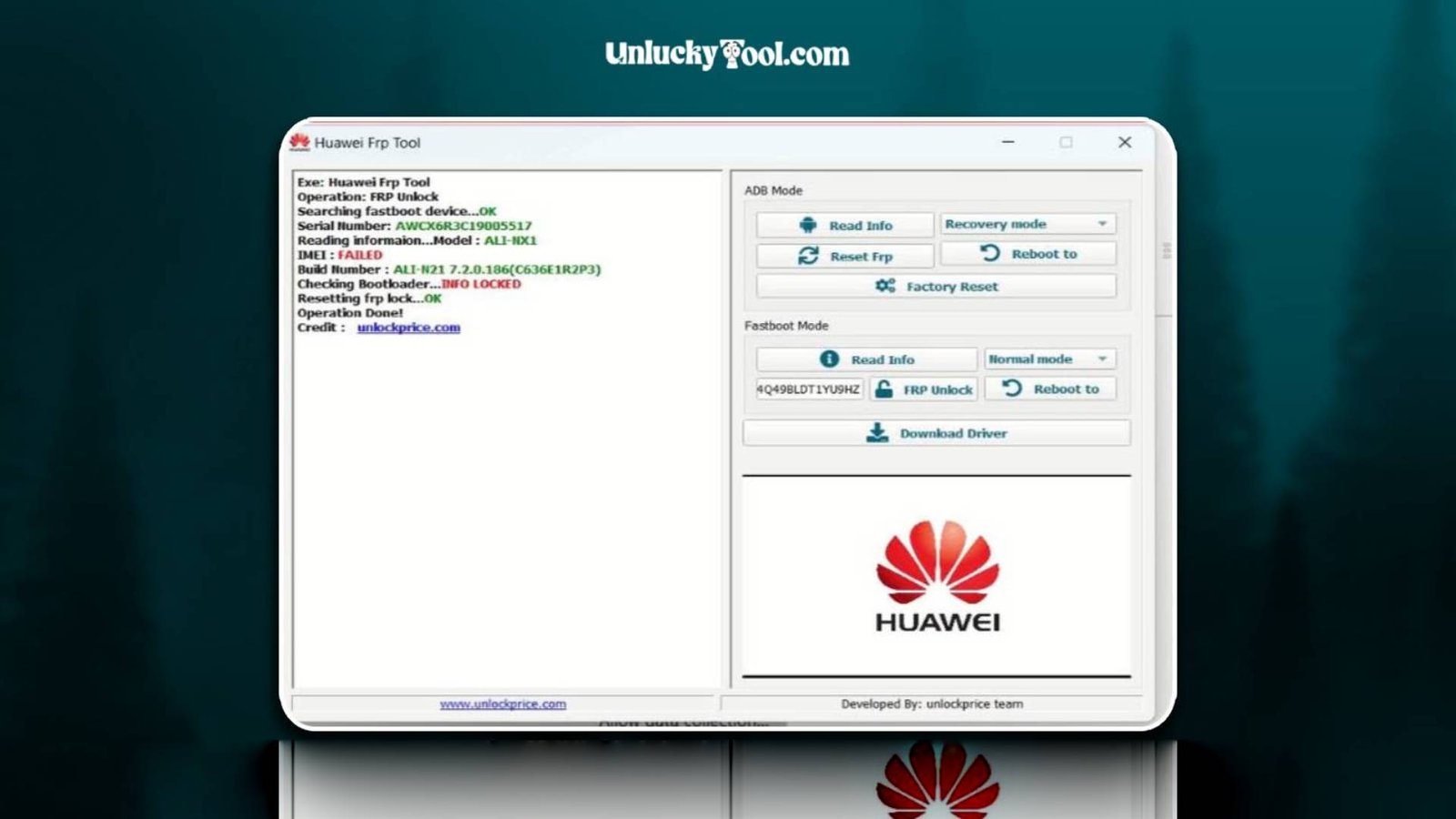Click the ADB Mode Reboot to button

(x=1027, y=254)
